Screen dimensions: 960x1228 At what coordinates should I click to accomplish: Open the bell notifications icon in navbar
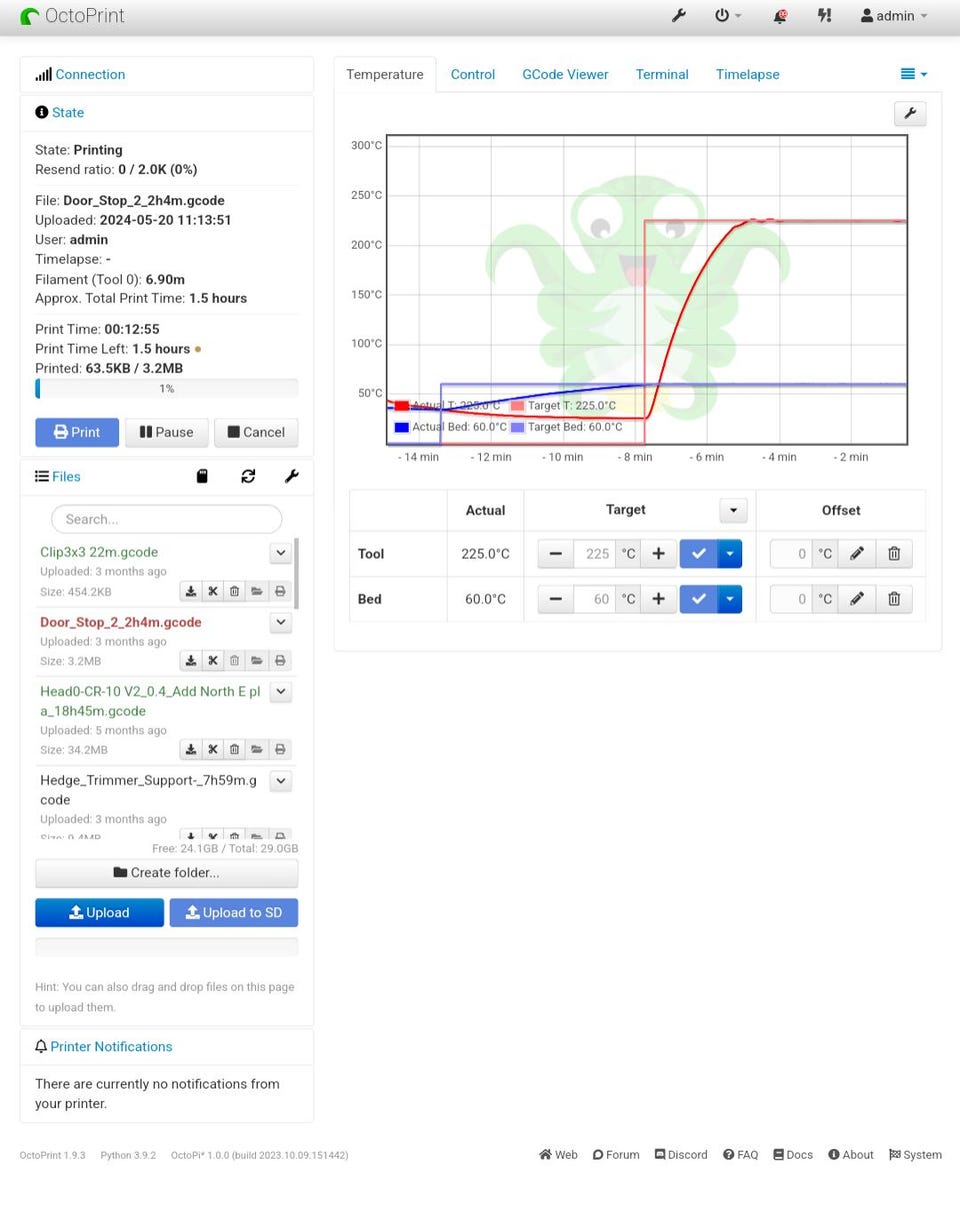pos(780,16)
